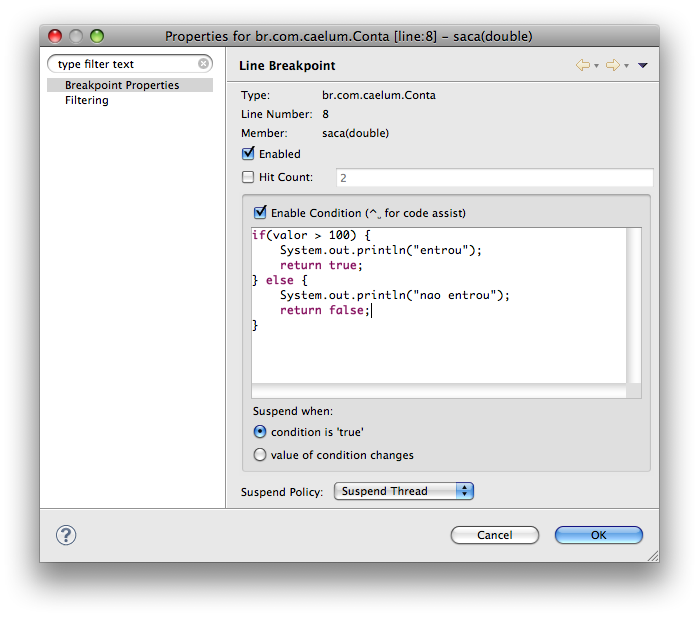Screen dimensions: 699x617
Task: Expand the back history dropdown arrow
Action: 596,66
